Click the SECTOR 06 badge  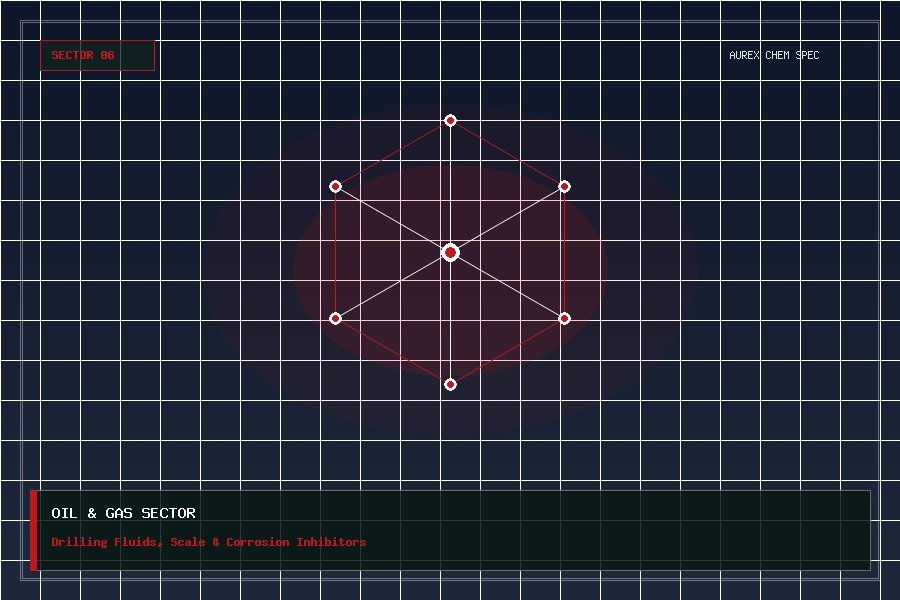click(x=98, y=56)
